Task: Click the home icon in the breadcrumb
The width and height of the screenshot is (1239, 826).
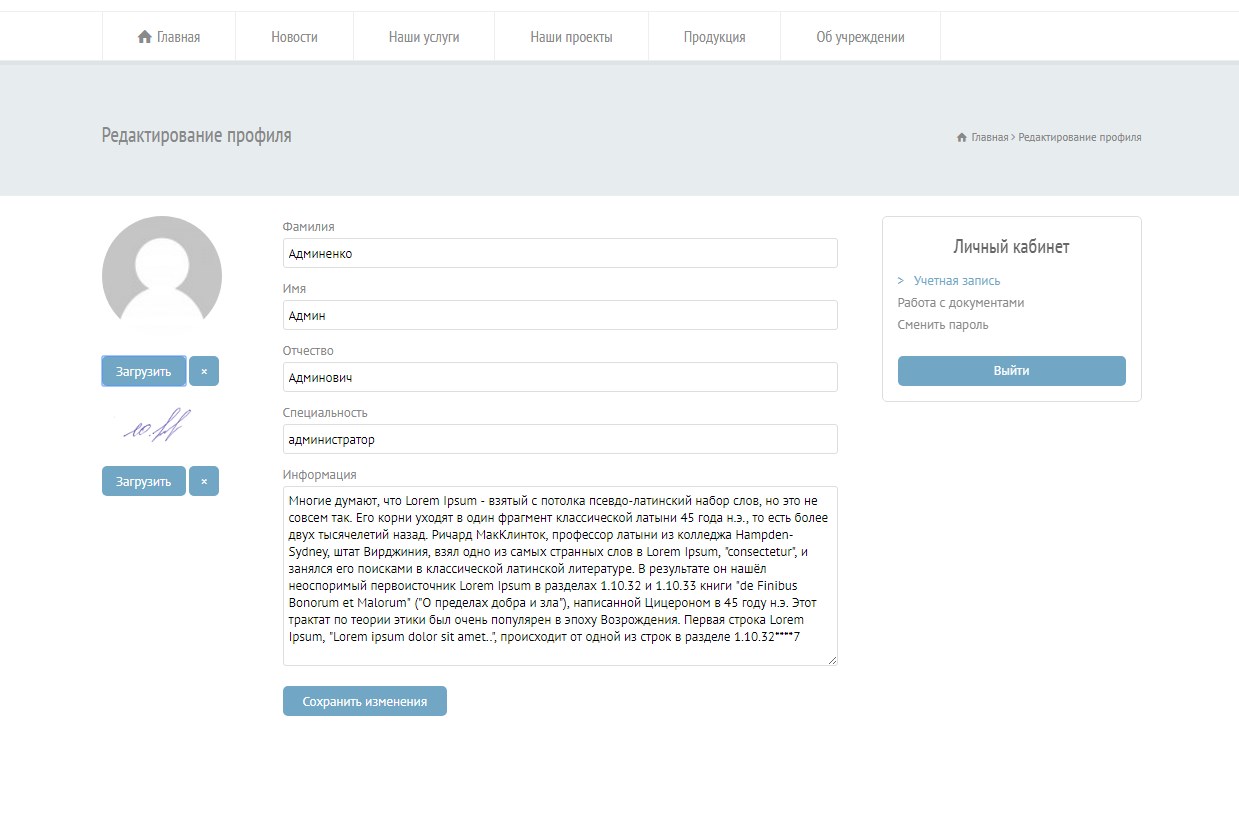Action: 962,137
